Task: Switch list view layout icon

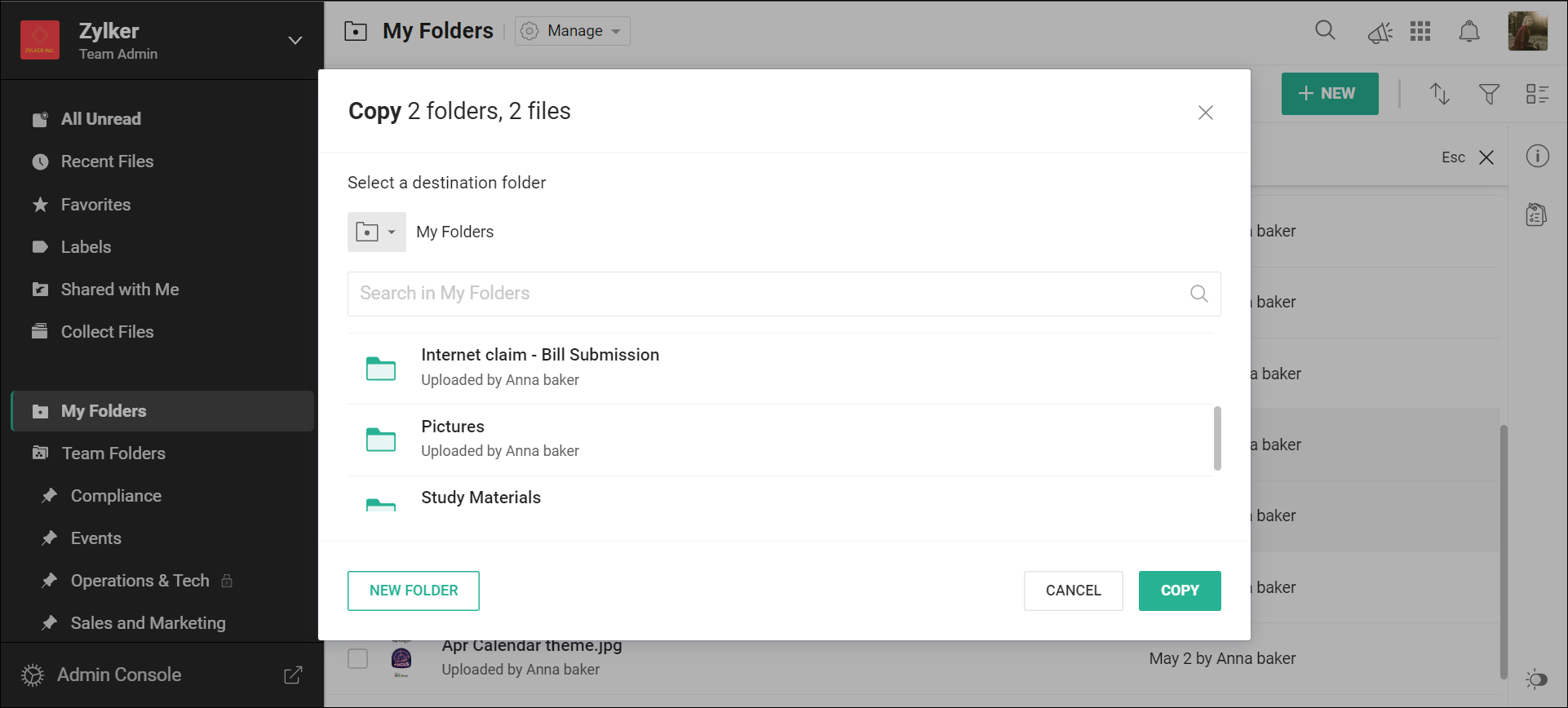Action: click(1537, 94)
